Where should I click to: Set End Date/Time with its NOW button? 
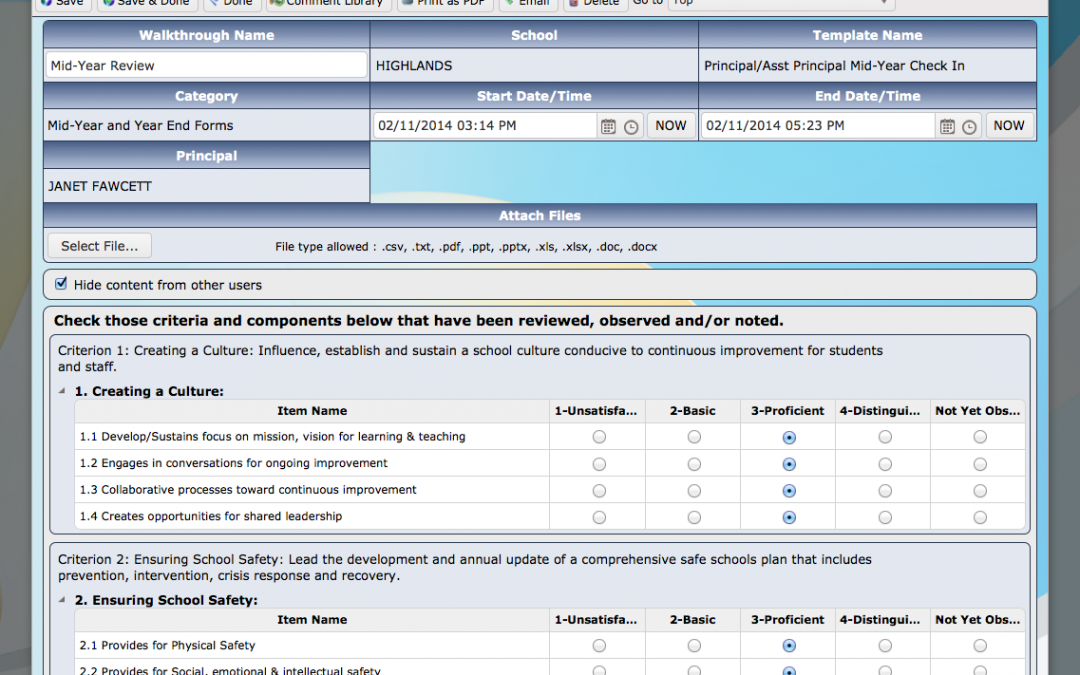click(1009, 125)
